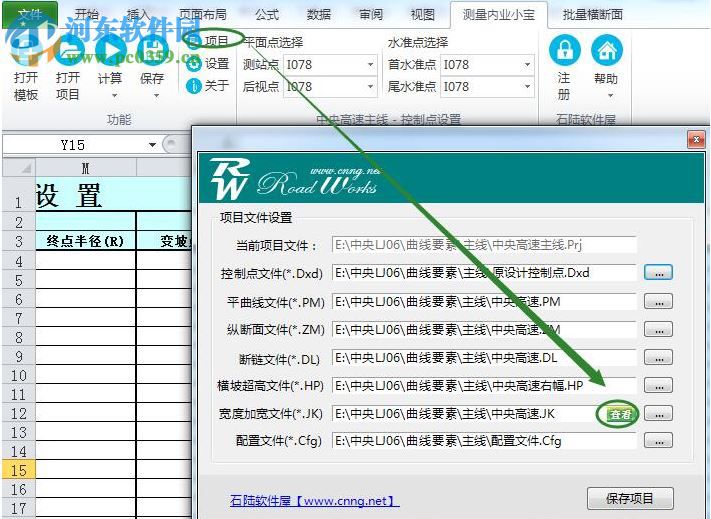Click the 打开模板 icon

[26, 49]
